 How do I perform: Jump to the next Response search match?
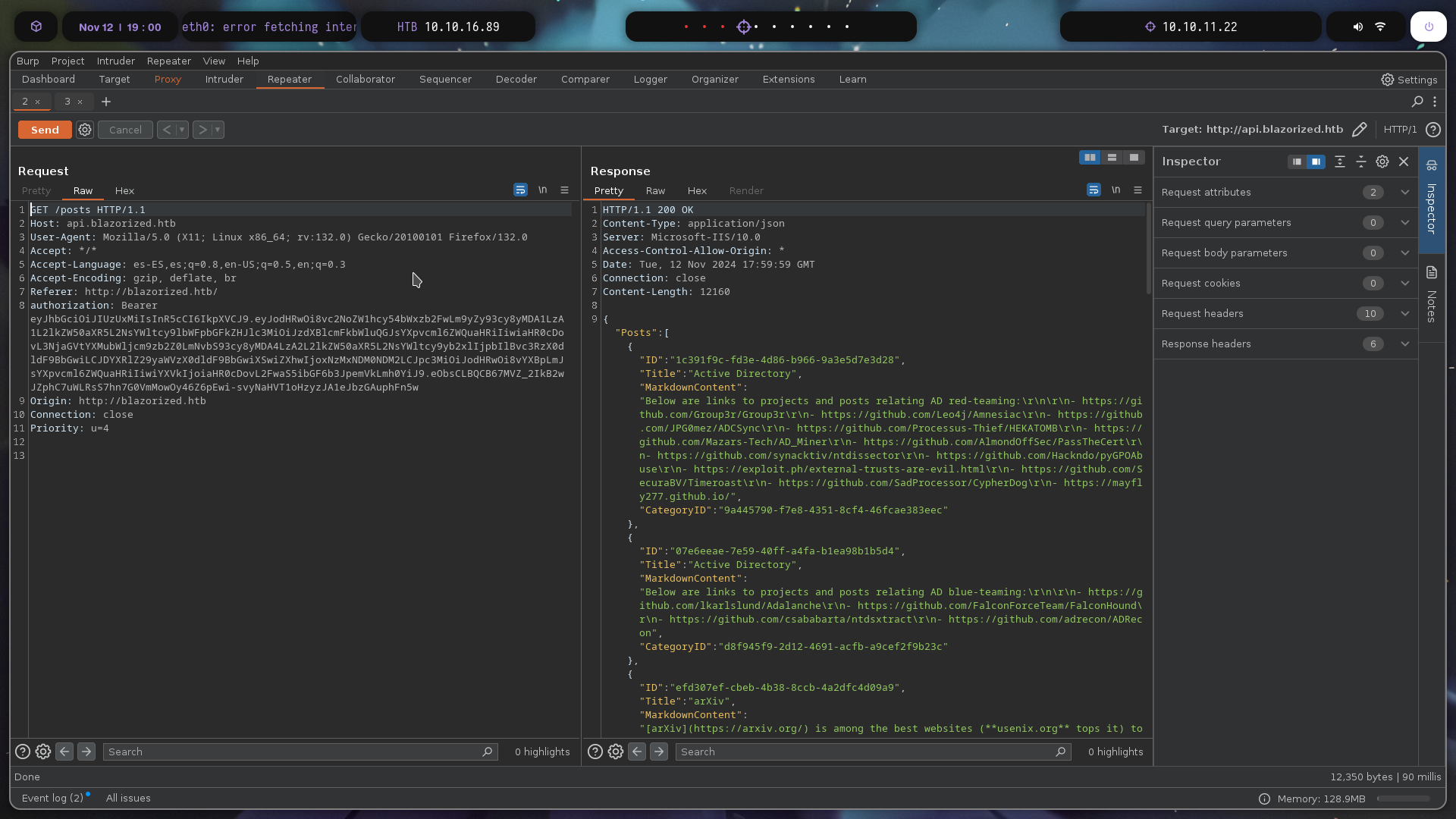pyautogui.click(x=659, y=752)
